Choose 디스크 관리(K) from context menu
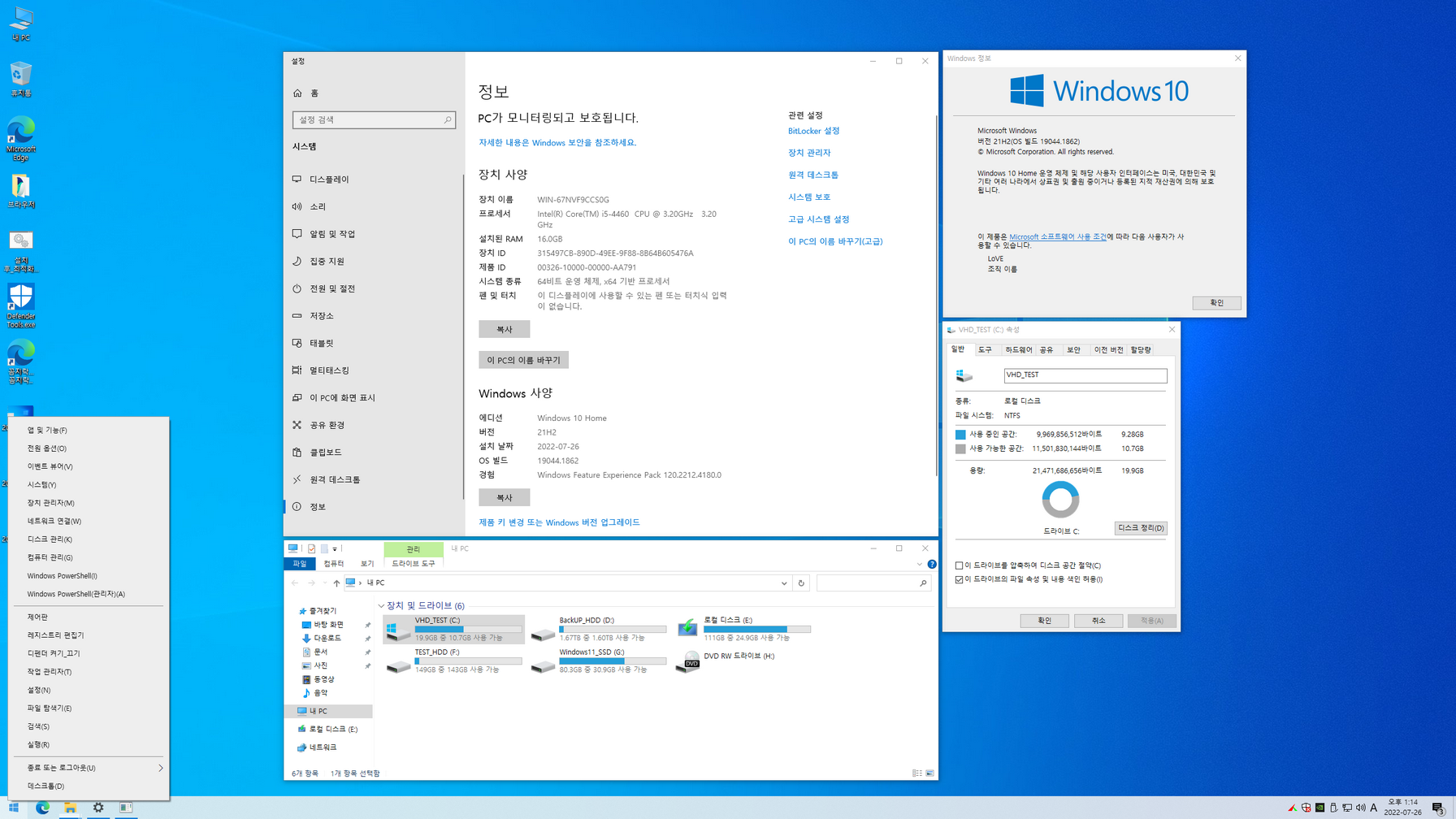Viewport: 1456px width, 819px height. click(x=89, y=539)
